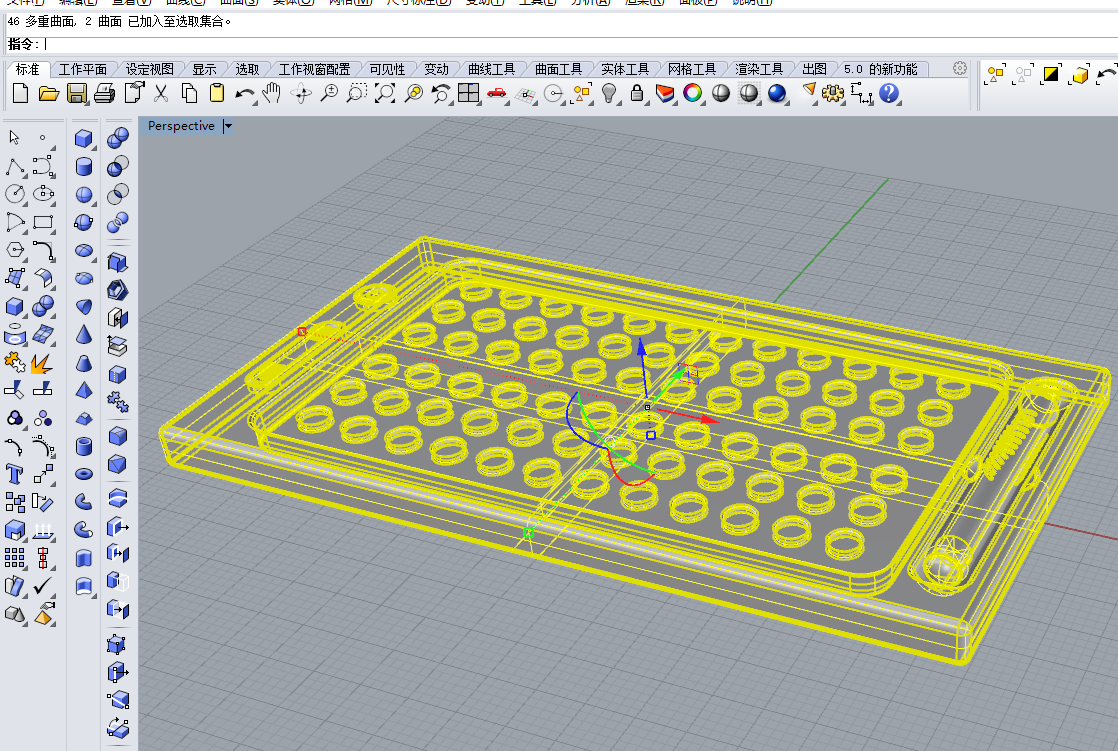Click the gumball green Y-axis arrow
This screenshot has height=751, width=1118.
point(676,375)
